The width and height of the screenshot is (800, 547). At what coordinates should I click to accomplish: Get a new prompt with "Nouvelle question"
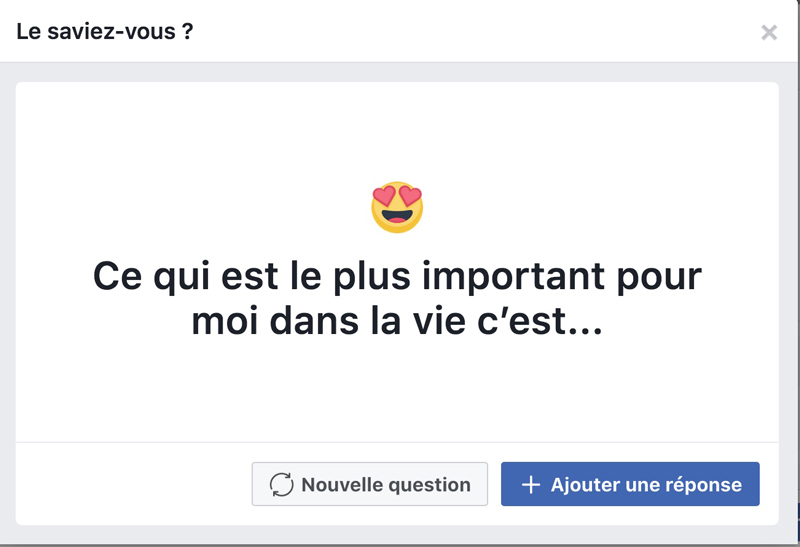(369, 484)
